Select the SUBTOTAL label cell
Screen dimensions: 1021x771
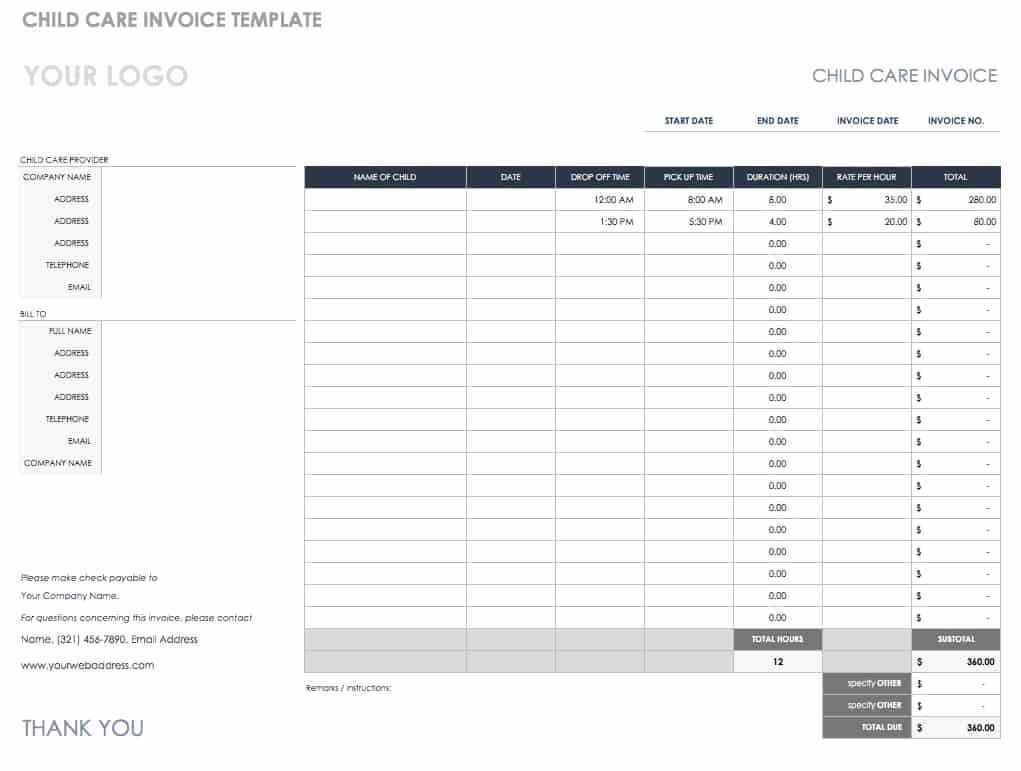955,639
